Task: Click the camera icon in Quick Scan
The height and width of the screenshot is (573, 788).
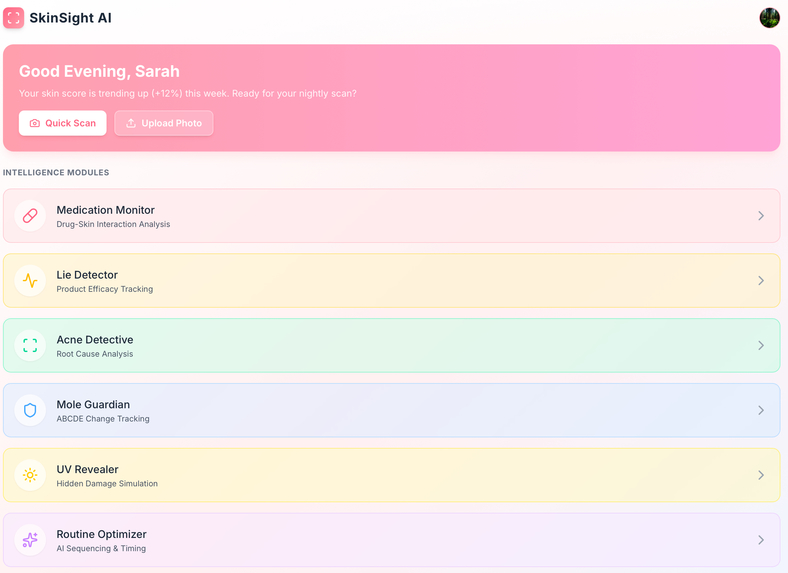Action: (35, 123)
